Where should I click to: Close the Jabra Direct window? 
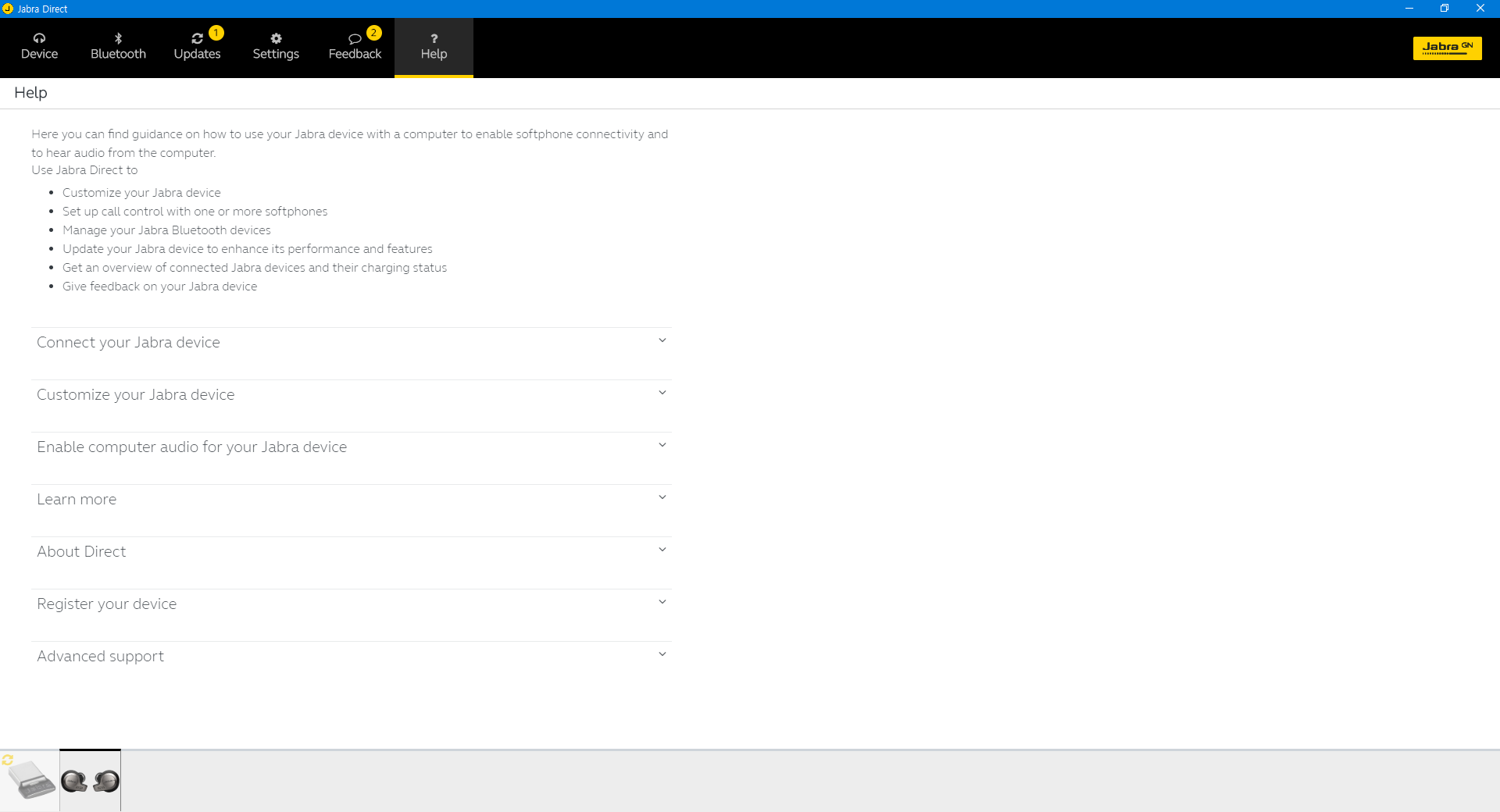(1480, 9)
